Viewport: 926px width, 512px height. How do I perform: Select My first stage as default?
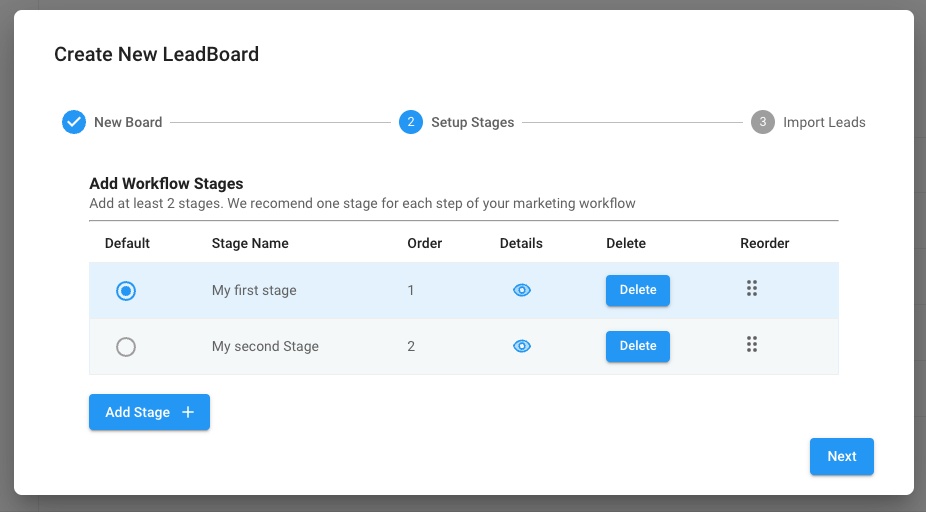(x=126, y=291)
